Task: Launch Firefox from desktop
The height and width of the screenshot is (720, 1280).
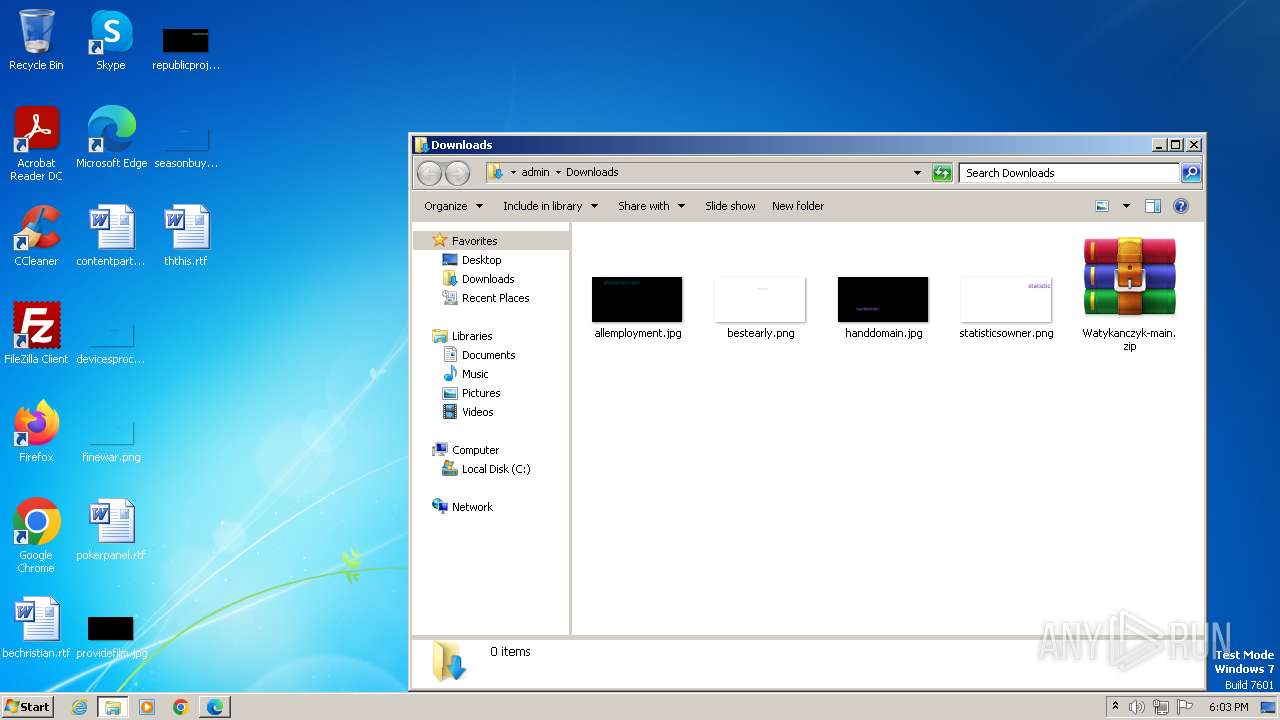Action: point(36,432)
